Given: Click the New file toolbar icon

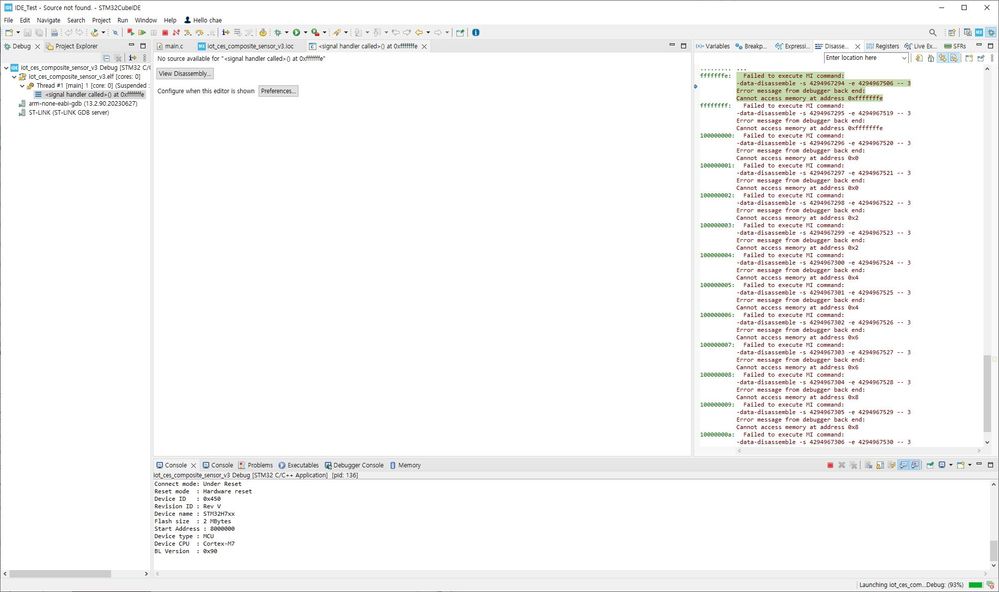Looking at the screenshot, I should (8, 32).
